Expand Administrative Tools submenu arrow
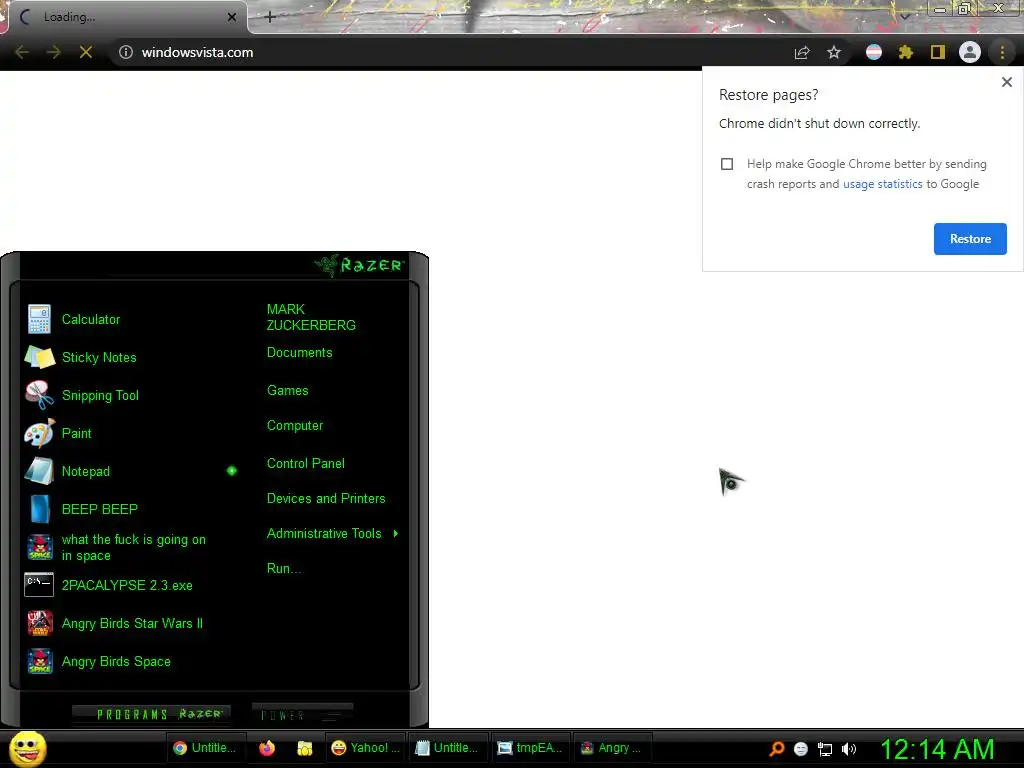The image size is (1024, 768). (396, 534)
